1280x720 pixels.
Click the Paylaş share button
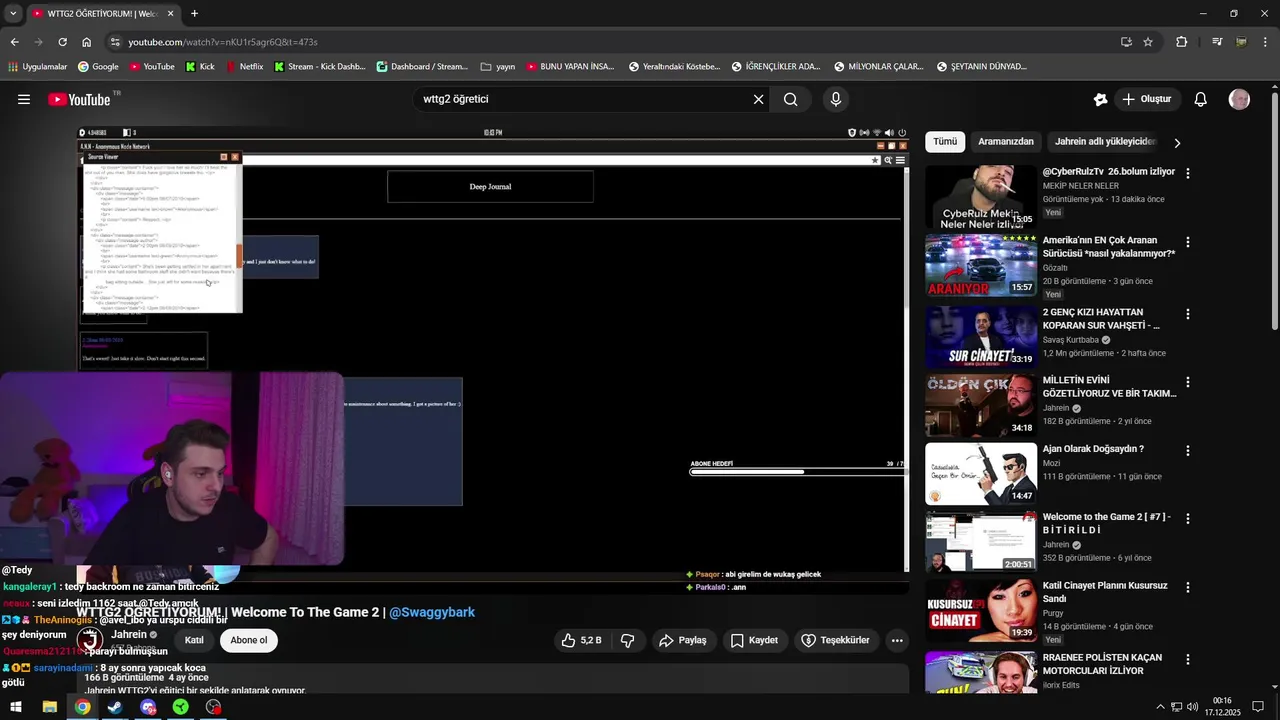682,640
